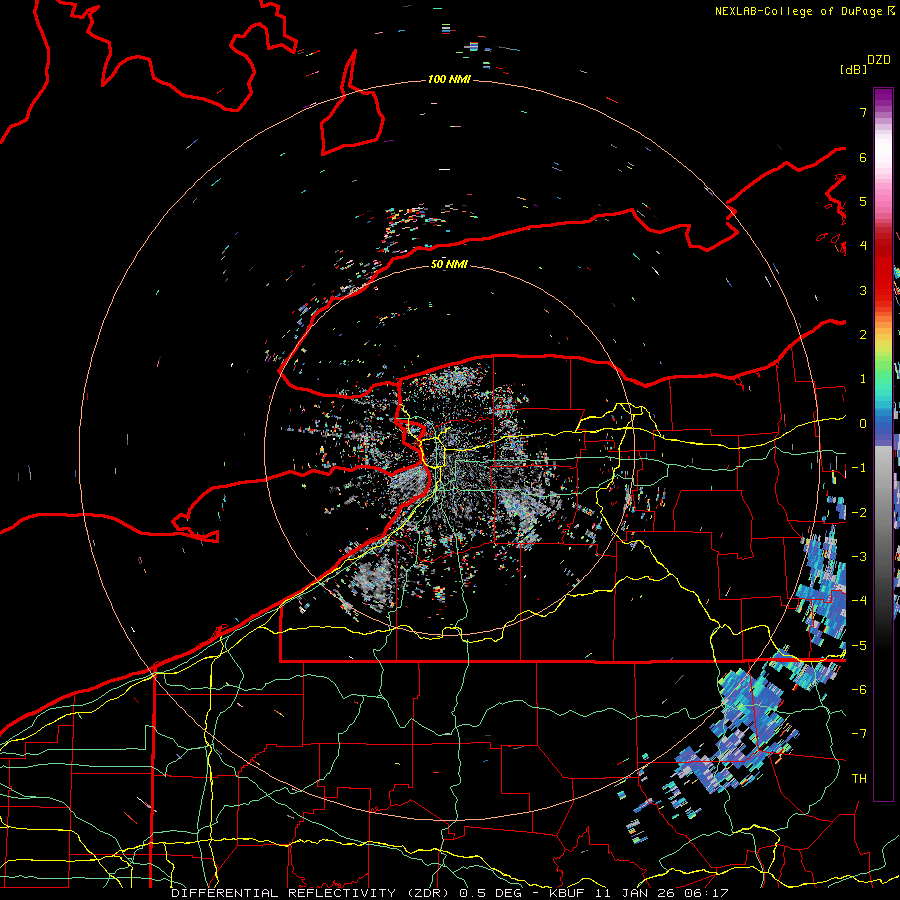Viewport: 900px width, 900px height.
Task: Click the vertical ZDR color bar
Action: pos(883,445)
